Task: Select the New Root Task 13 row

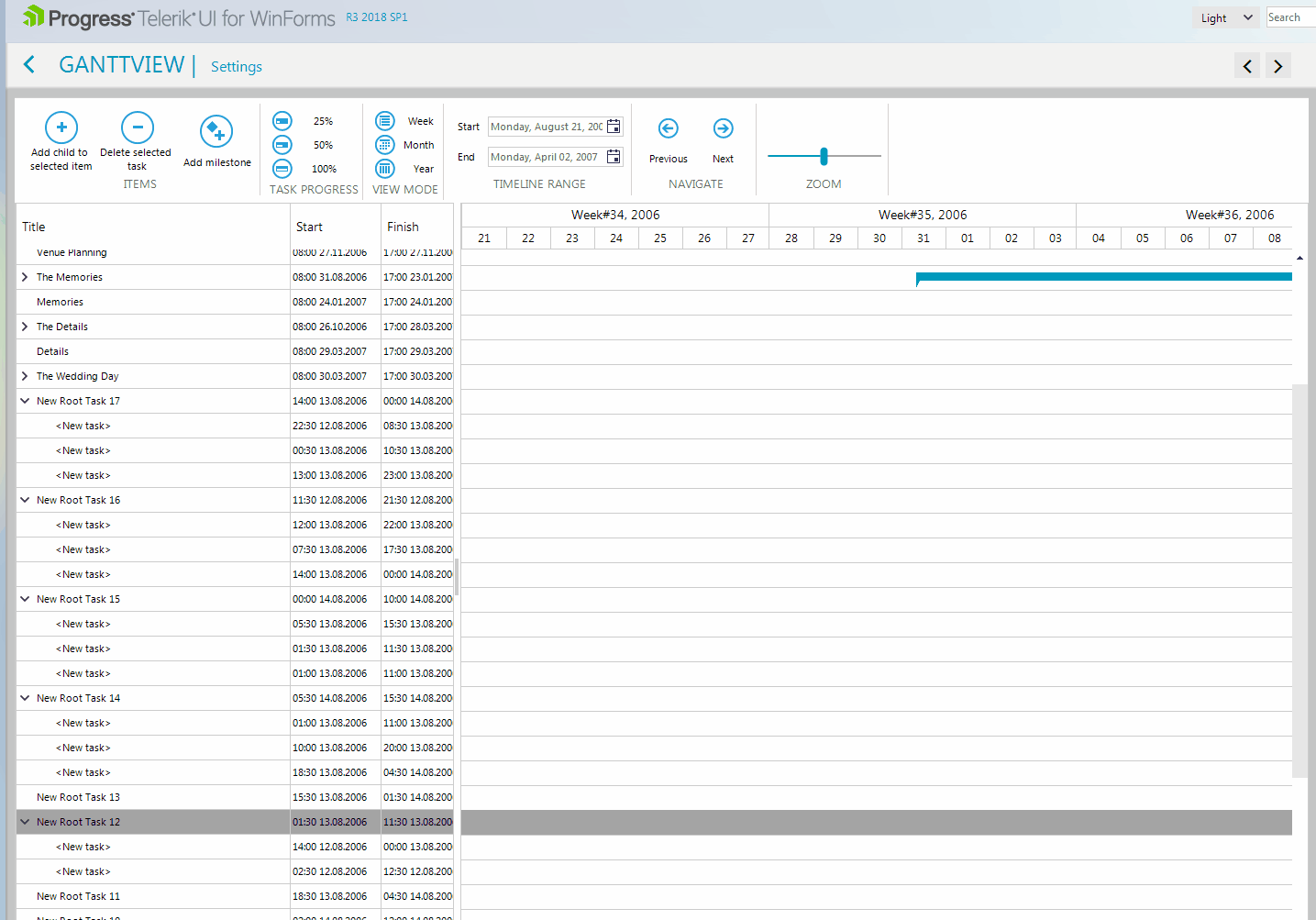Action: [x=78, y=797]
